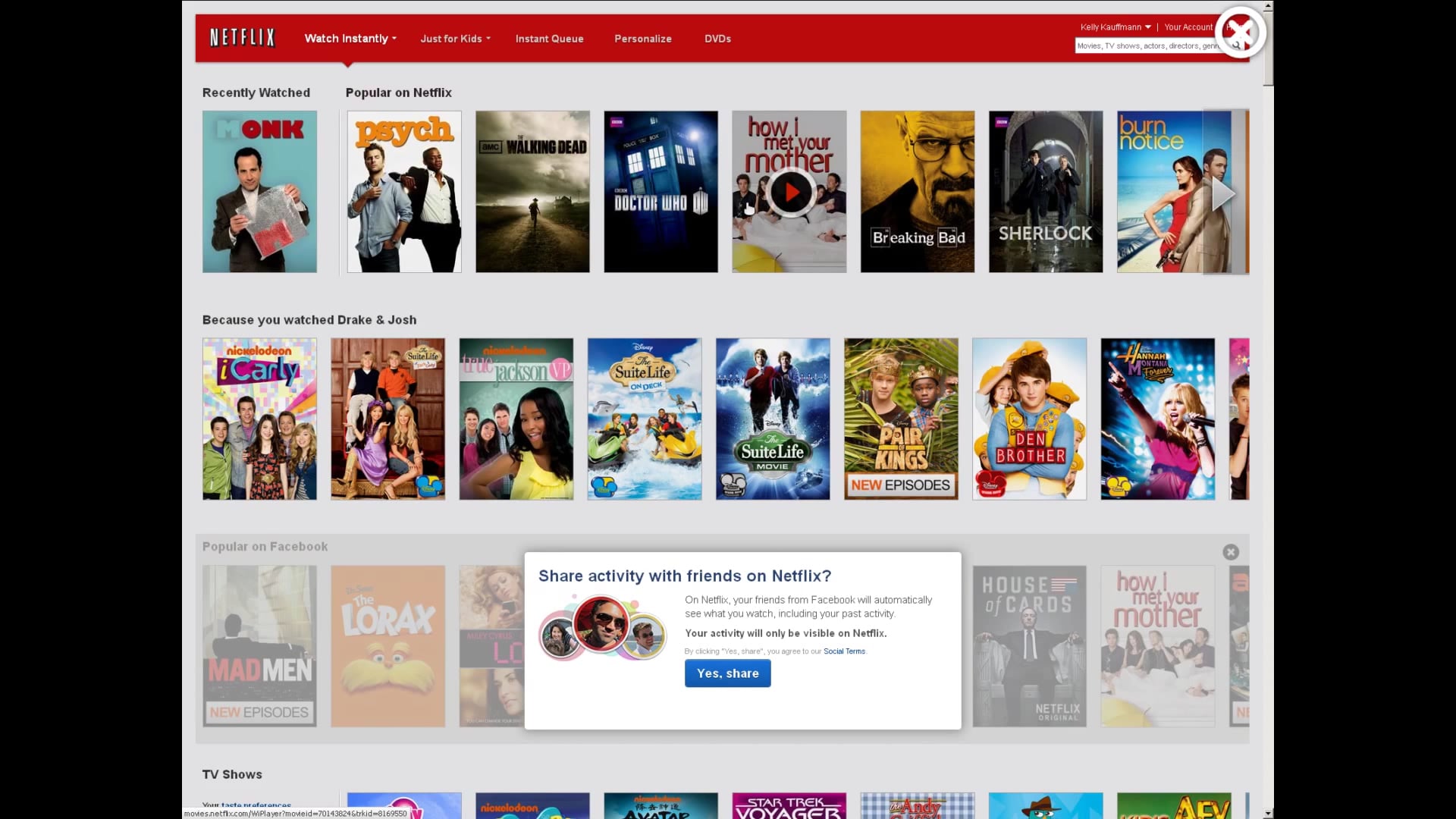Click the Star Trek Voyager thumbnail

789,805
